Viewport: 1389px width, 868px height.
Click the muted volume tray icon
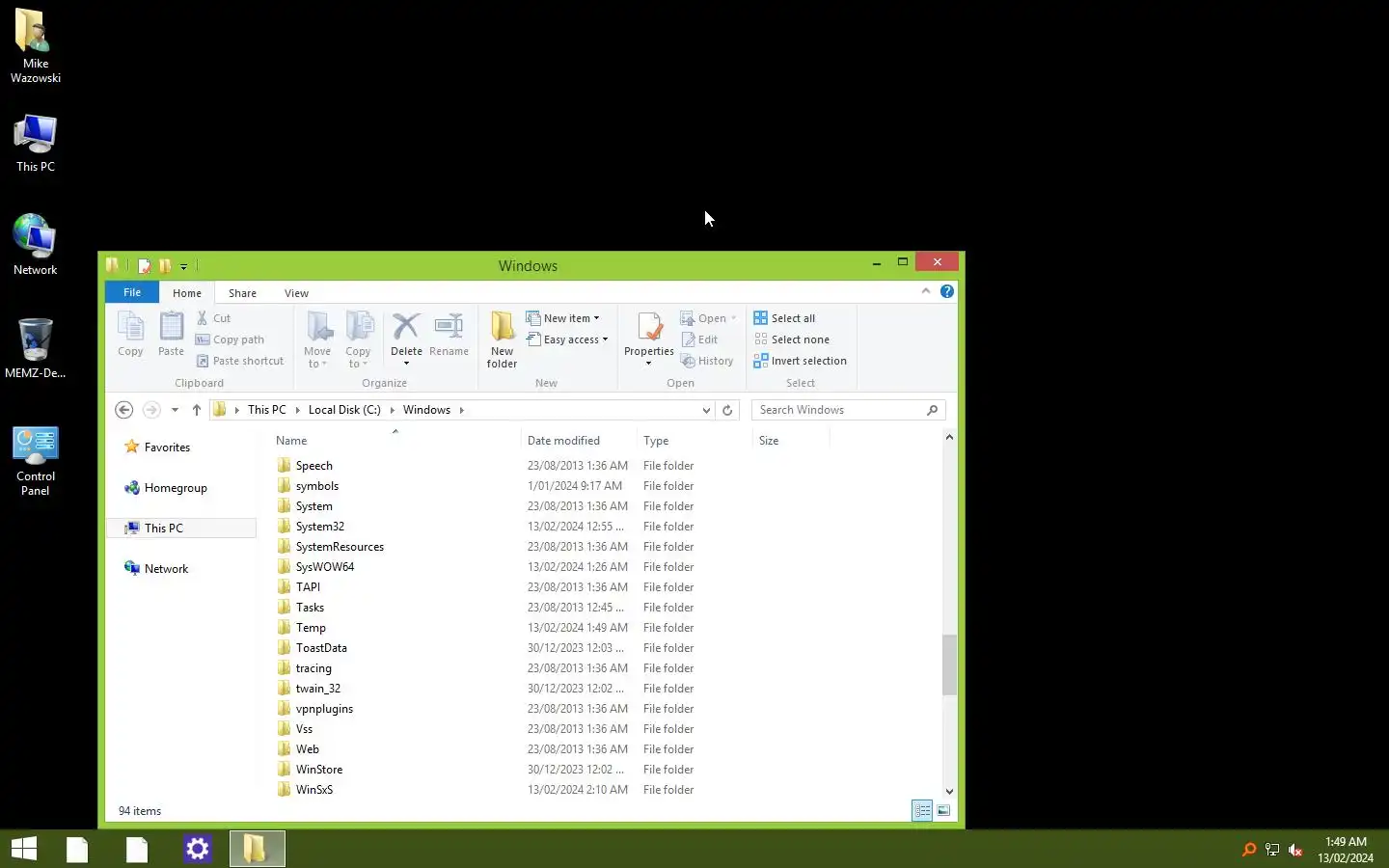(1295, 850)
